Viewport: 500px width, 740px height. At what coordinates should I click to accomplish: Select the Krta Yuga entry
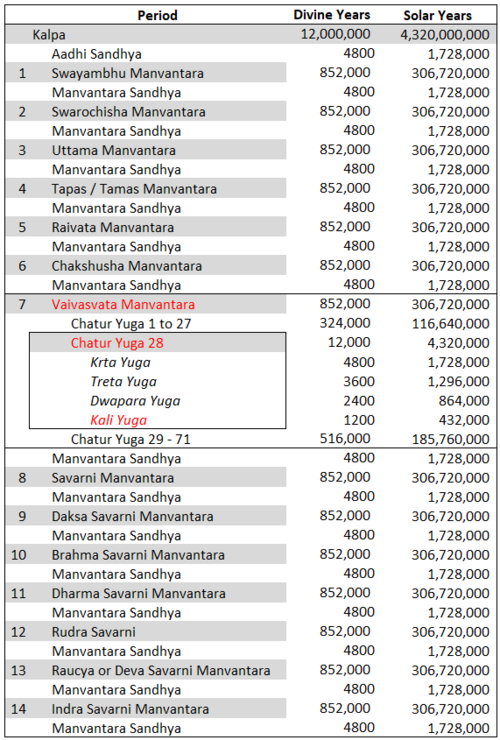pos(120,362)
